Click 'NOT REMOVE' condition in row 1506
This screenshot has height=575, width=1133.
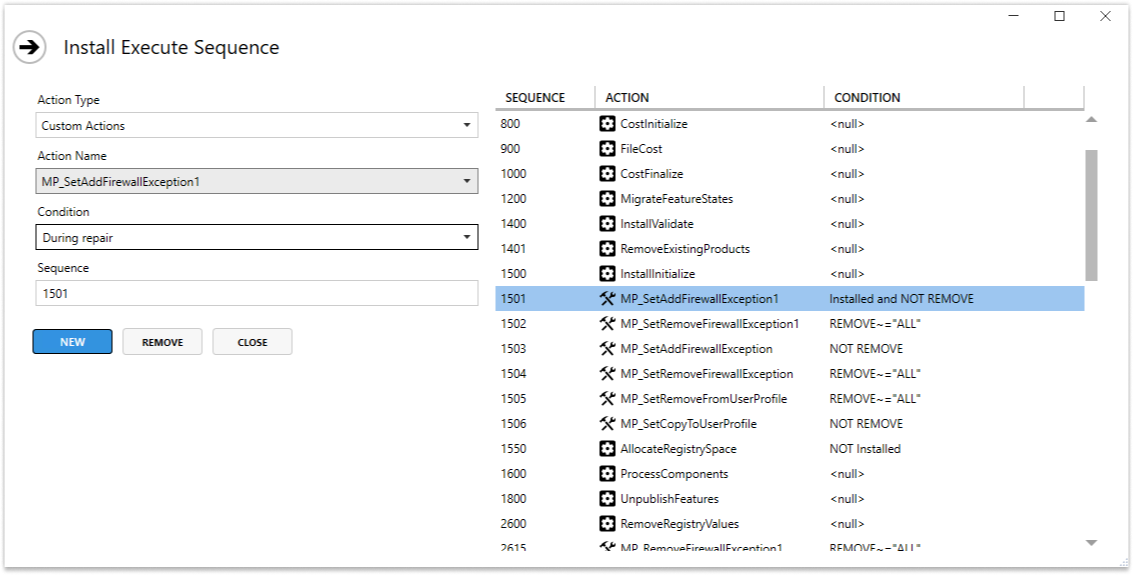(x=866, y=423)
